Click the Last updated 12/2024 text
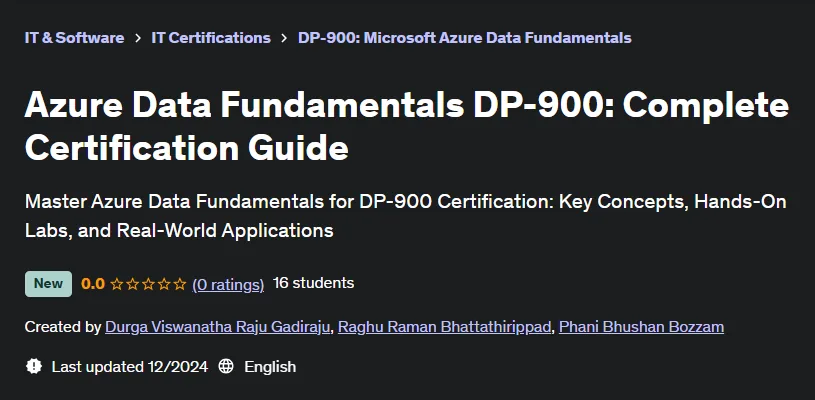This screenshot has width=815, height=400. click(130, 367)
